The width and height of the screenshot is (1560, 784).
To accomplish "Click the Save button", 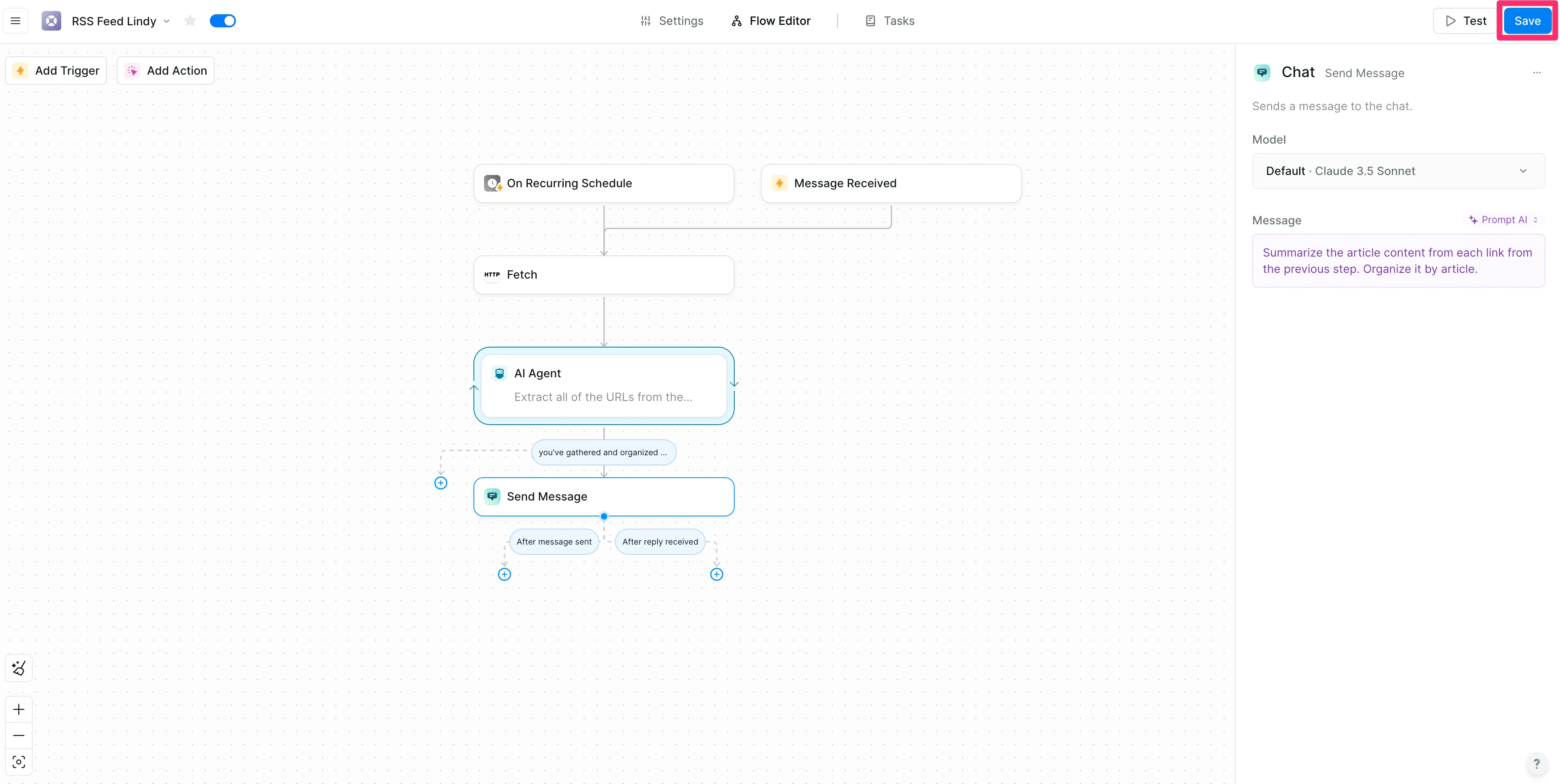I will coord(1527,20).
